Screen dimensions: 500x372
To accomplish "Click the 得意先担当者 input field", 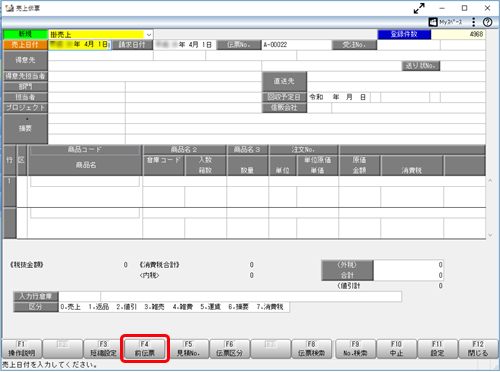I will (x=155, y=76).
